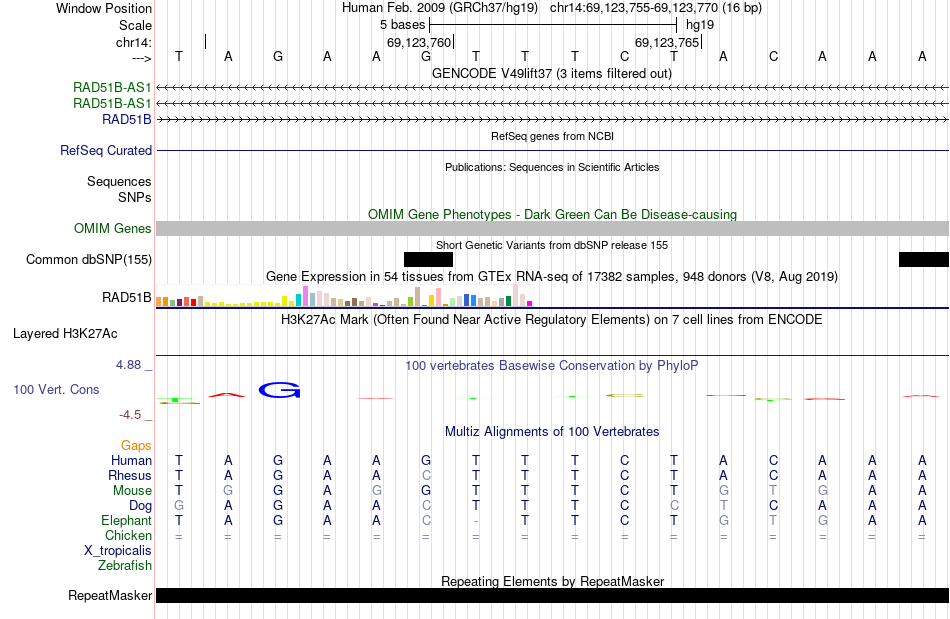The width and height of the screenshot is (950, 619).
Task: Open the RefSeq Curated track label
Action: (106, 150)
